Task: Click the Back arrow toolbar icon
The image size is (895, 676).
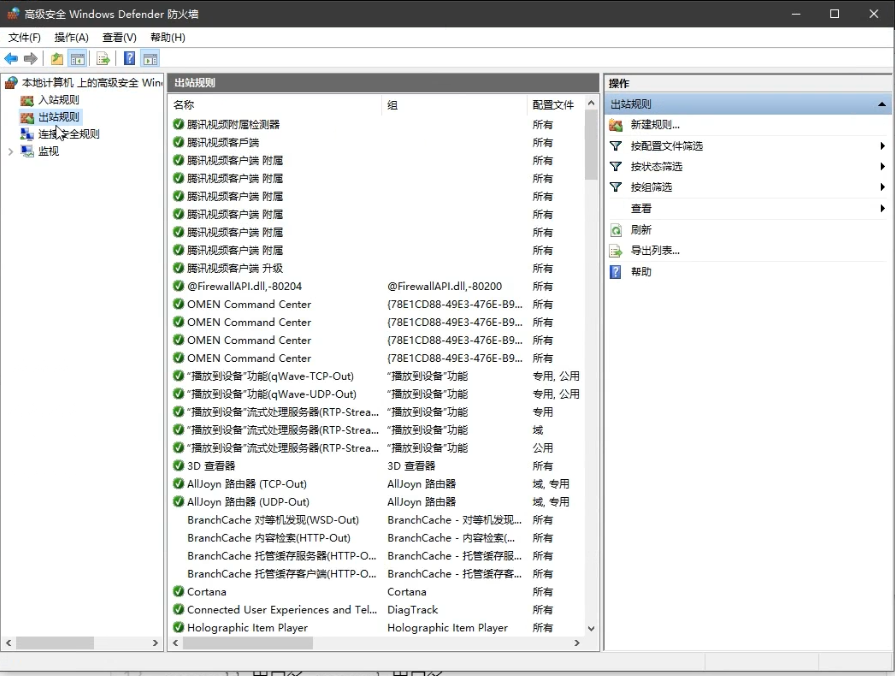Action: tap(11, 58)
